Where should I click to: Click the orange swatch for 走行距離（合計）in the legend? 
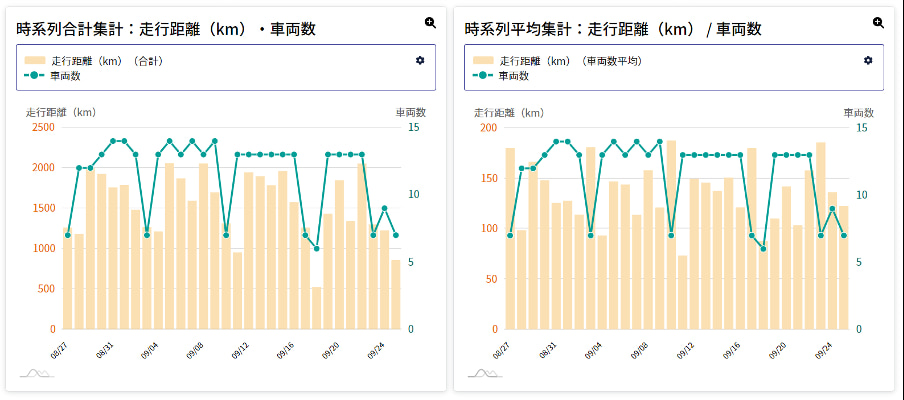(x=35, y=61)
